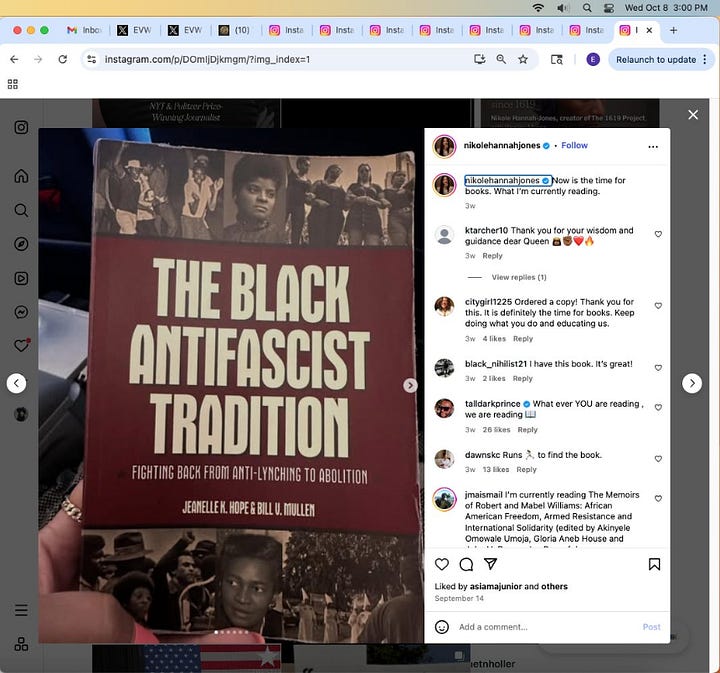
Task: Bookmark page with star icon
Action: (x=523, y=59)
